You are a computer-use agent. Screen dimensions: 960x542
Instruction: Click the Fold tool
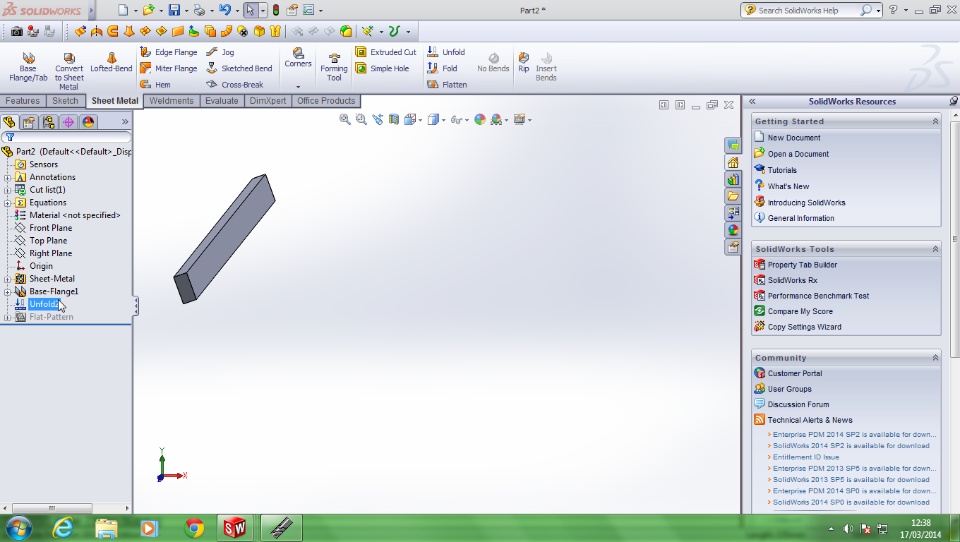coord(443,69)
